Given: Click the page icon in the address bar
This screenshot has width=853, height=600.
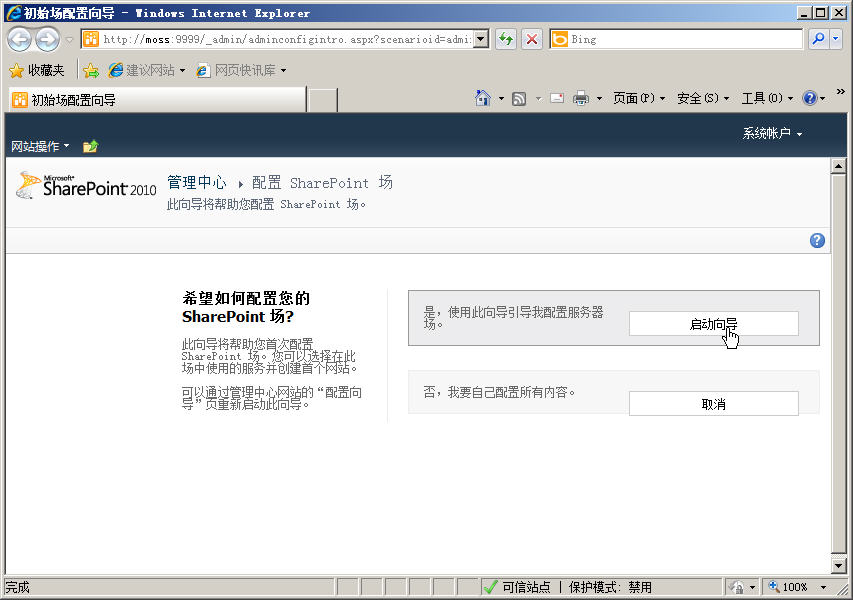Looking at the screenshot, I should (x=91, y=39).
